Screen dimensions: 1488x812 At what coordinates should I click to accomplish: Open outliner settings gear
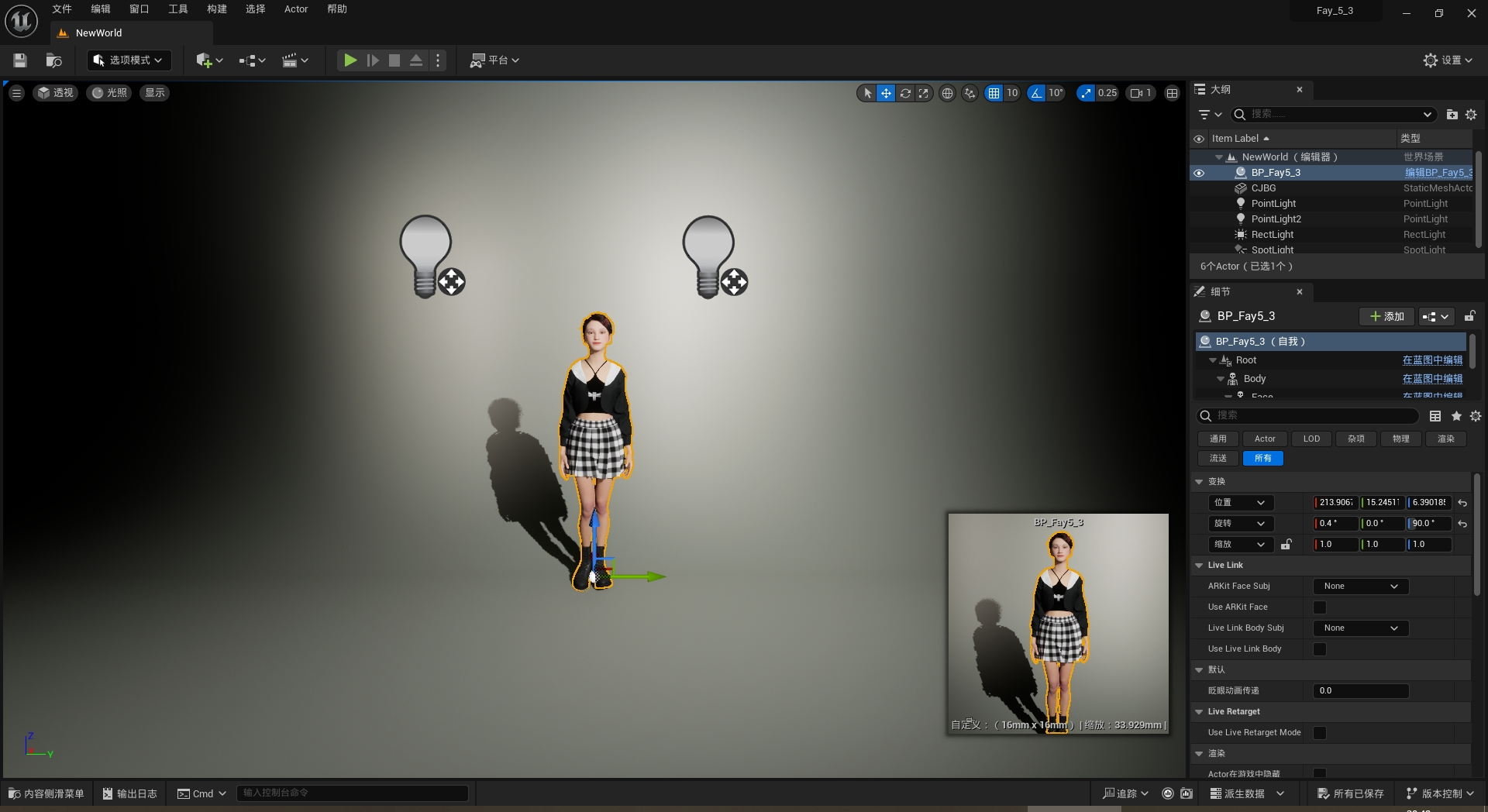coord(1471,115)
